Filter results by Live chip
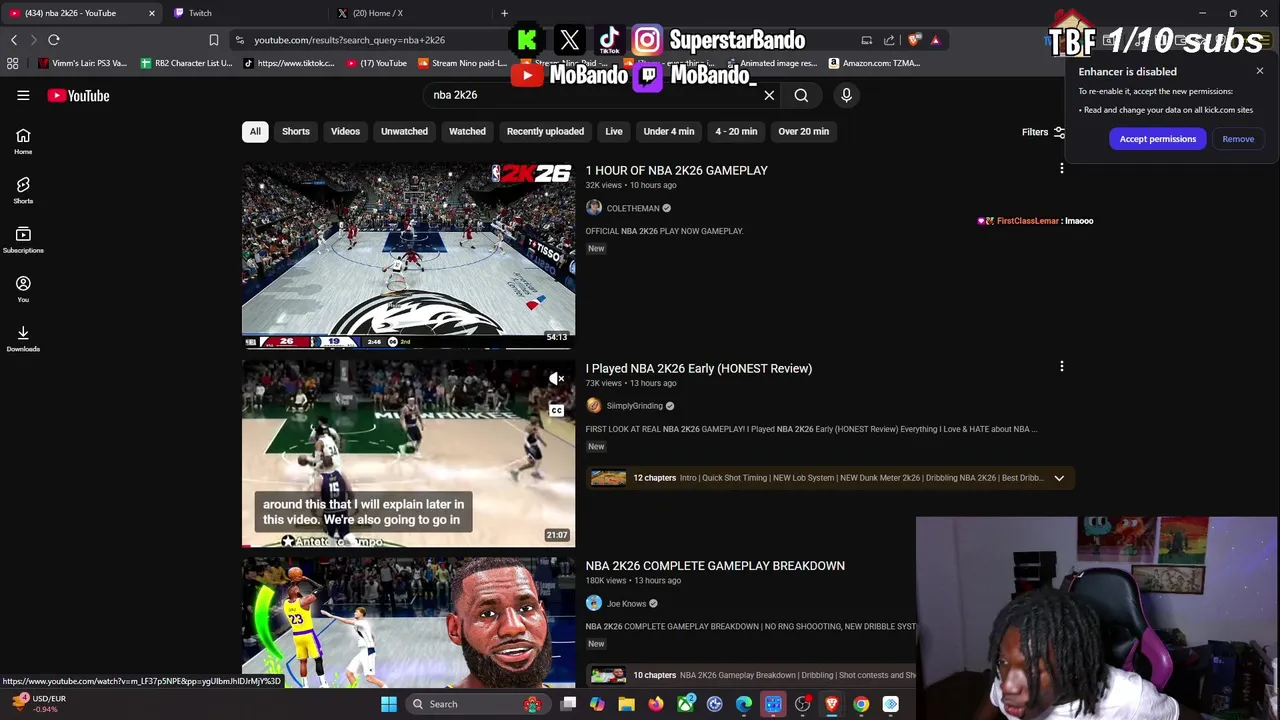This screenshot has width=1280, height=720. tap(614, 131)
